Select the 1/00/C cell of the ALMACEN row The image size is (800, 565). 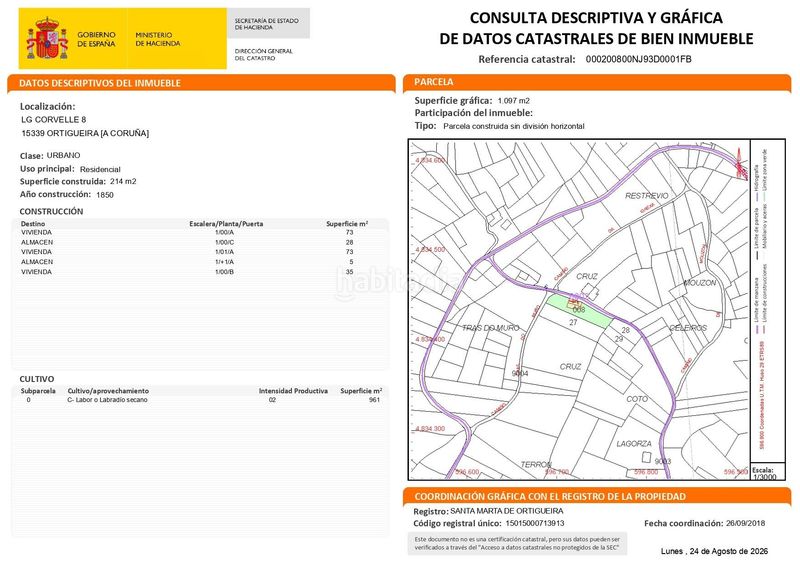224,242
